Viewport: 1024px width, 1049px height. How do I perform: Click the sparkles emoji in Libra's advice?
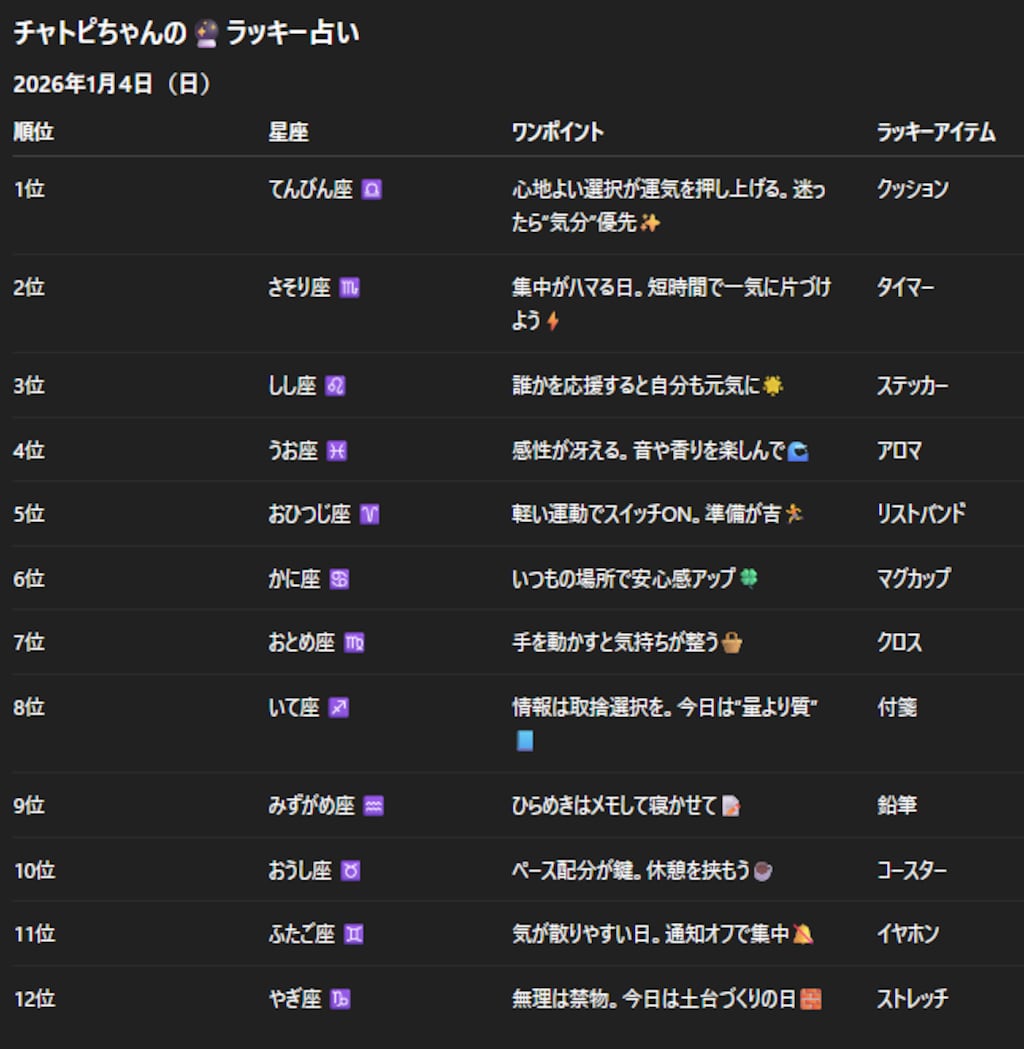coord(649,223)
